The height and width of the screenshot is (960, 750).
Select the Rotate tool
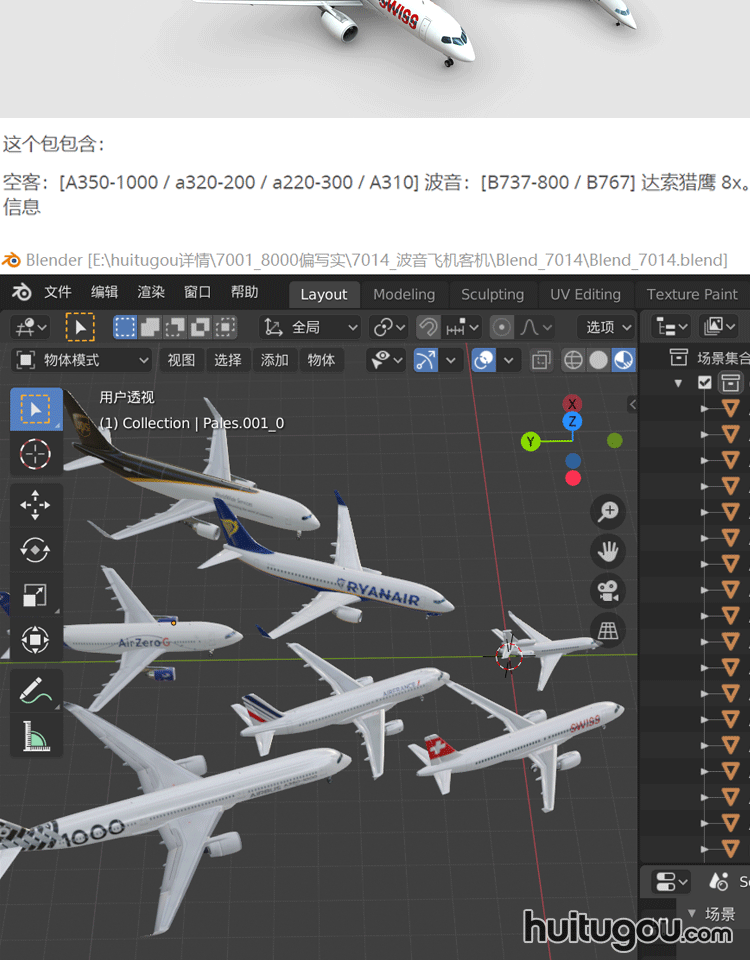click(36, 550)
